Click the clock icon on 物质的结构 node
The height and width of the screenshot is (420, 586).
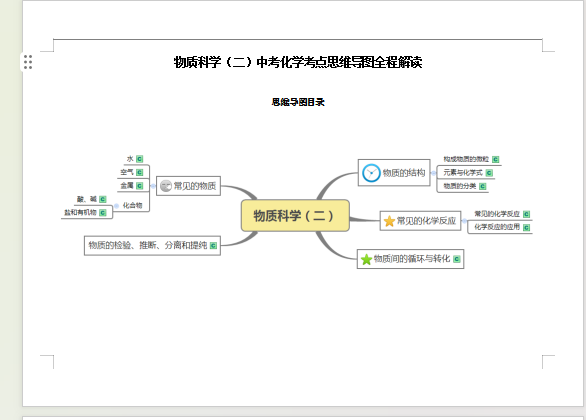tap(371, 173)
